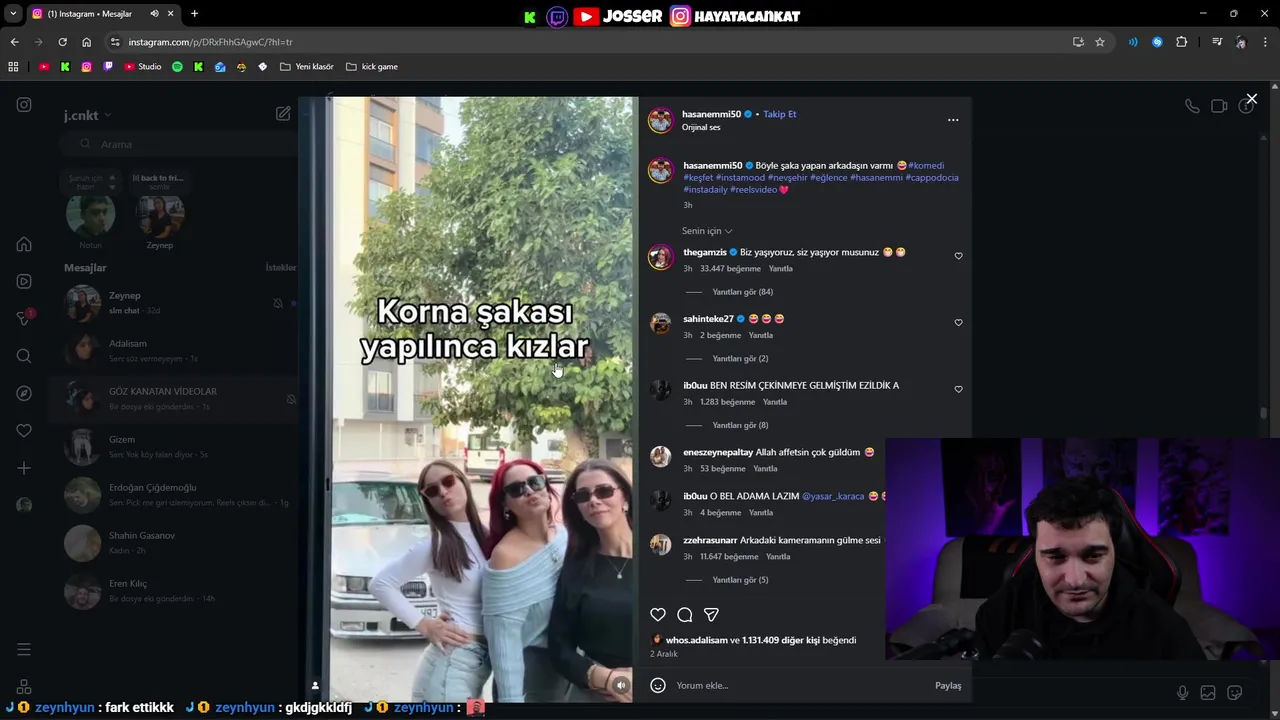This screenshot has width=1280, height=720.
Task: Expand the j.cnkt account switcher
Action: click(88, 115)
